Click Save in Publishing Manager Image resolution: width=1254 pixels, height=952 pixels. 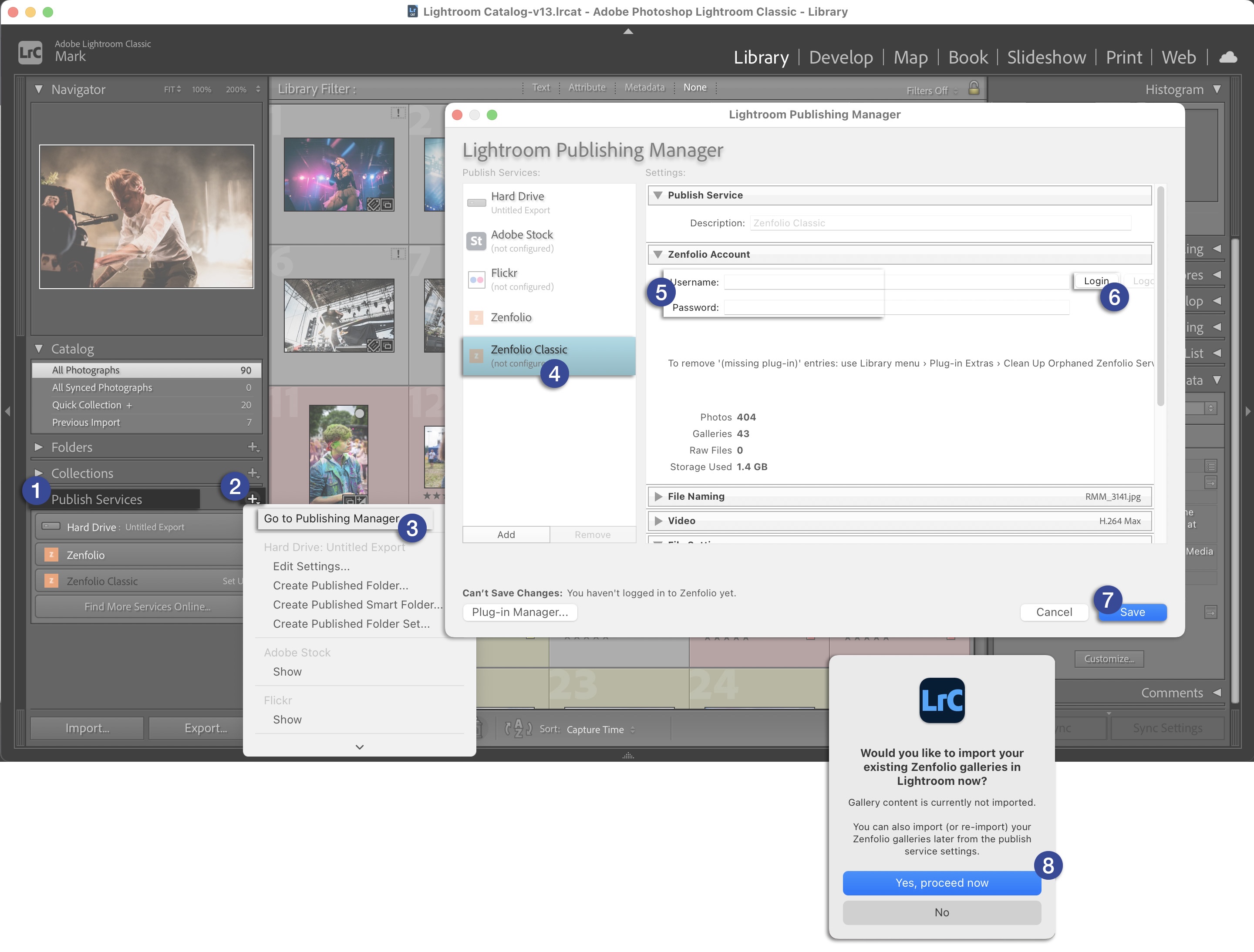(1132, 612)
